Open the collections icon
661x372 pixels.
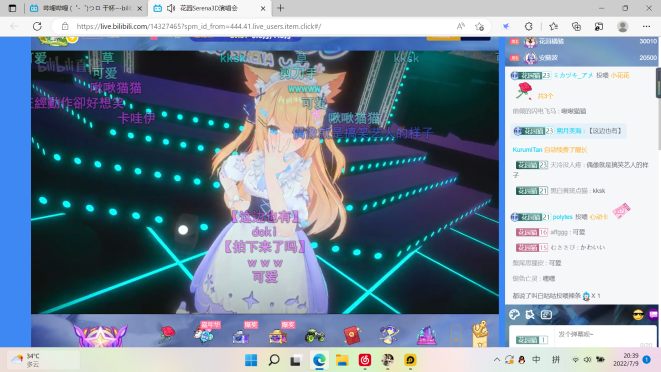(x=576, y=26)
